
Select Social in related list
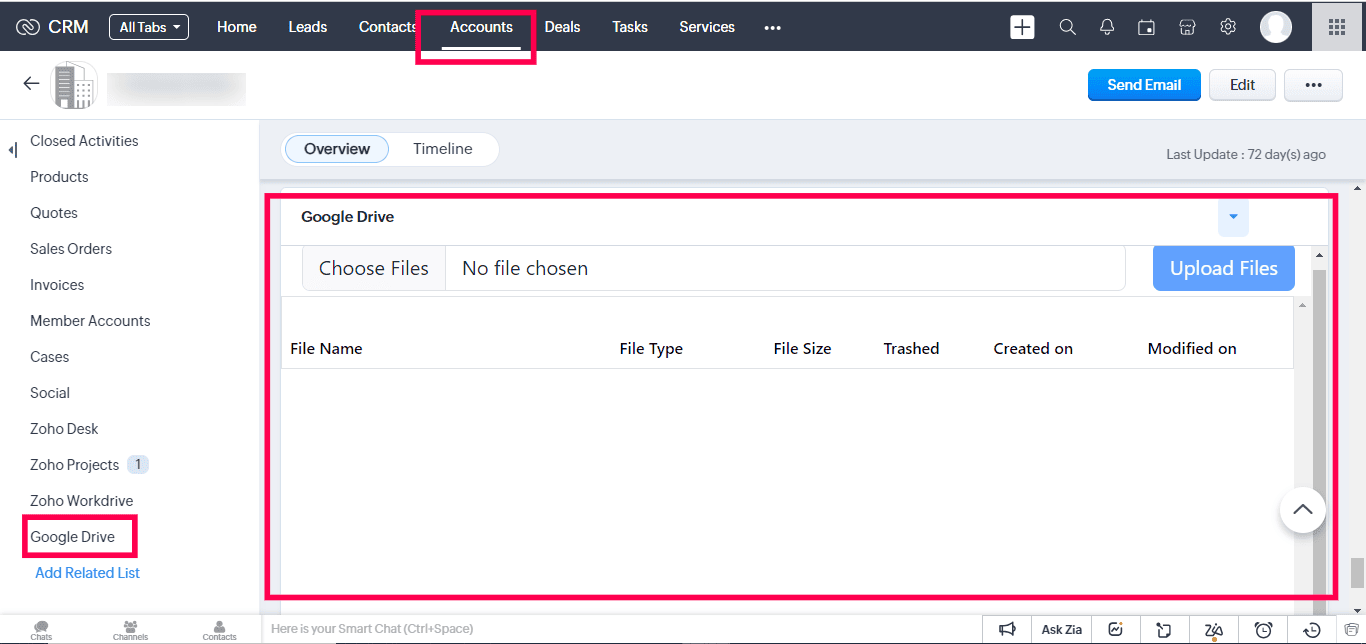point(50,393)
